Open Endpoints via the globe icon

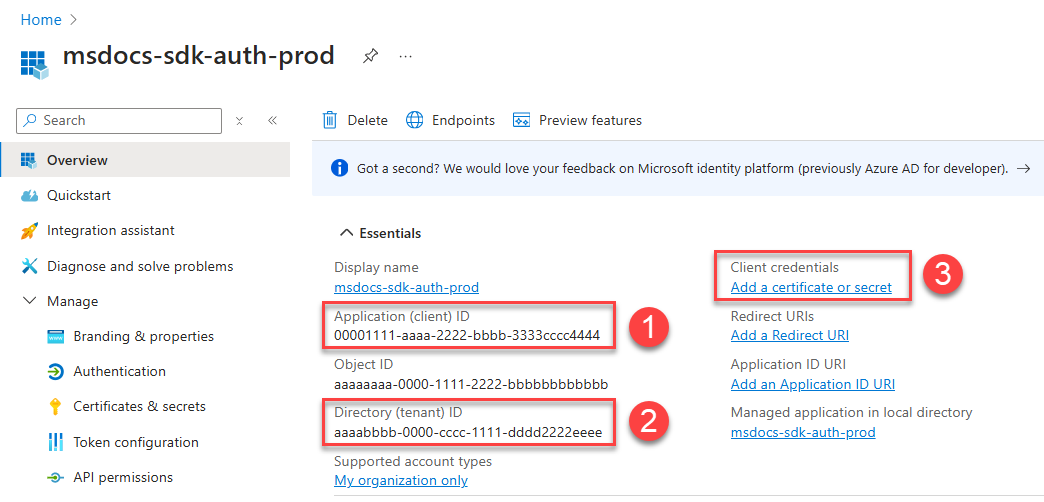coord(414,120)
